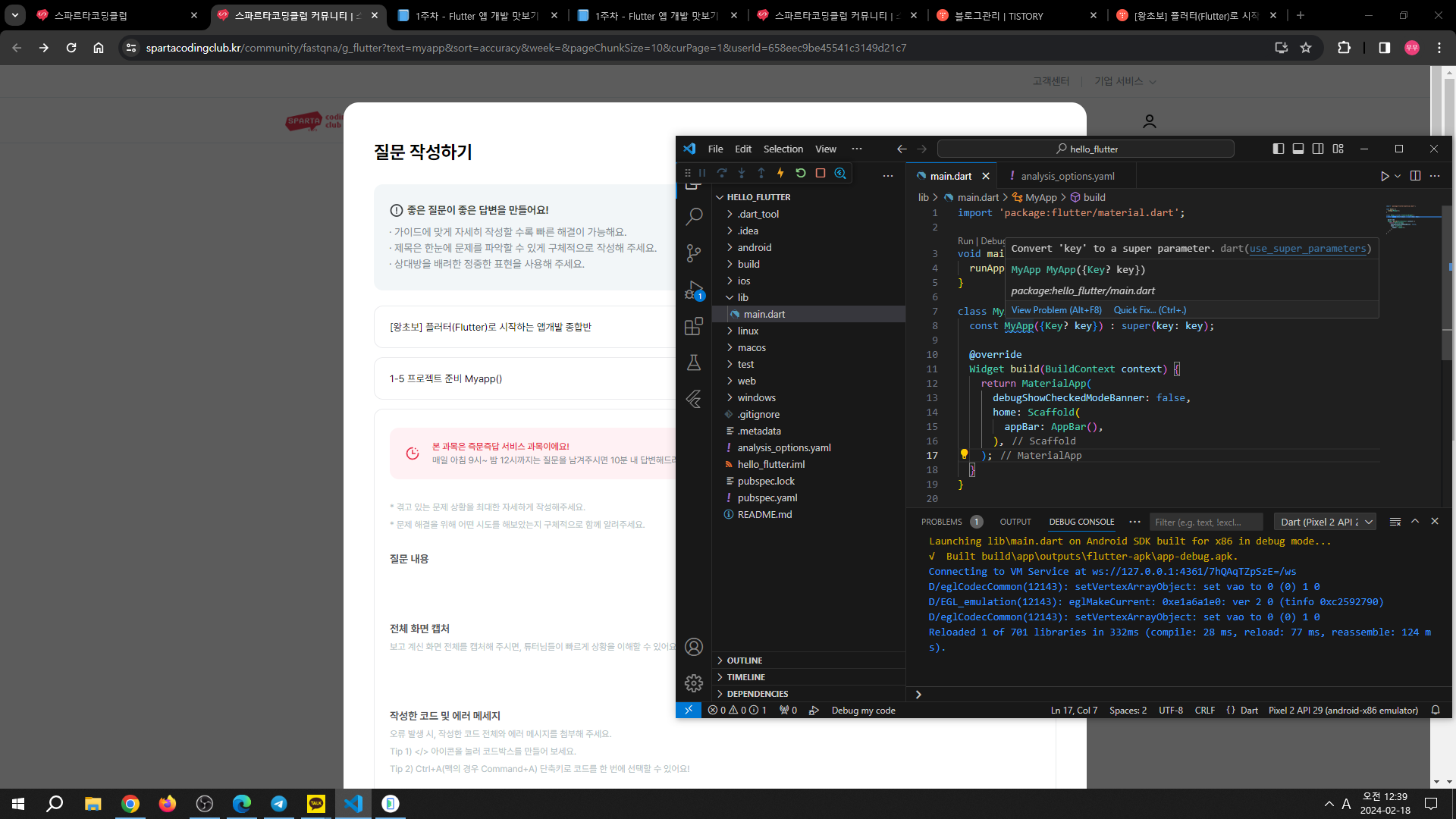Image resolution: width=1456 pixels, height=819 pixels.
Task: Open the Extensions view in VS Code
Action: 694,326
